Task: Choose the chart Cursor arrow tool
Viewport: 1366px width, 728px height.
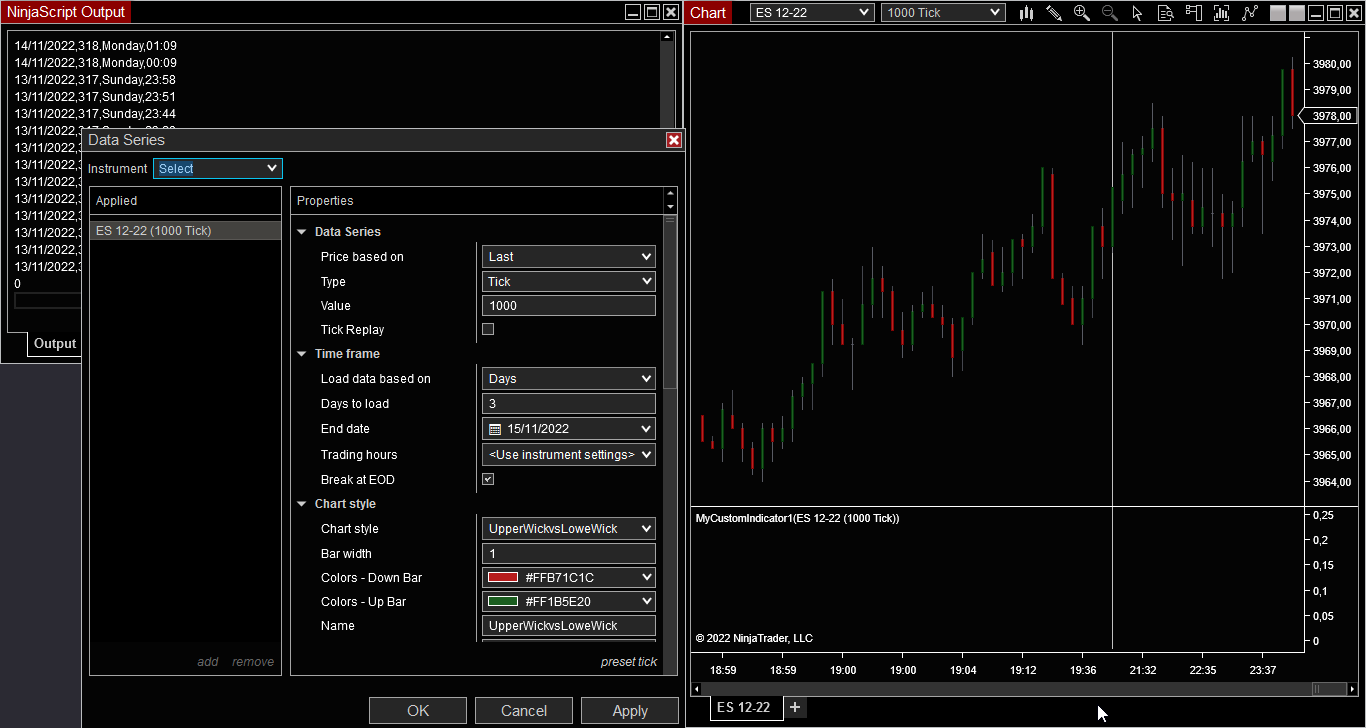Action: (1137, 13)
